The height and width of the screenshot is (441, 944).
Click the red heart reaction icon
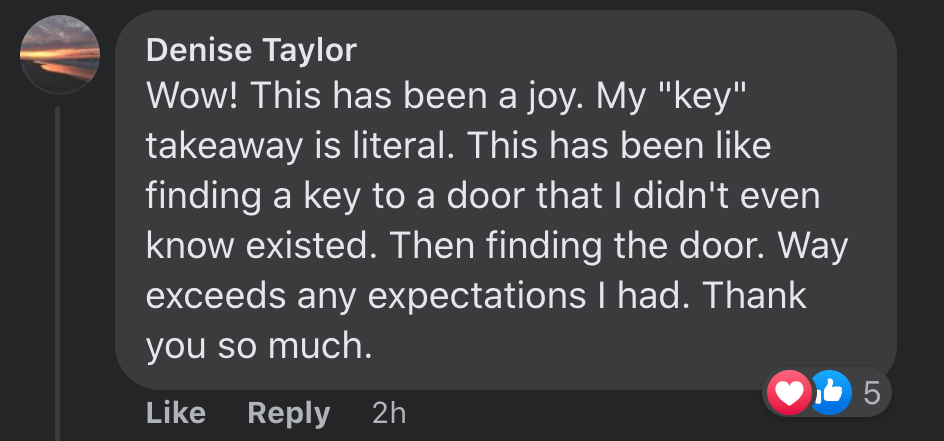click(790, 393)
